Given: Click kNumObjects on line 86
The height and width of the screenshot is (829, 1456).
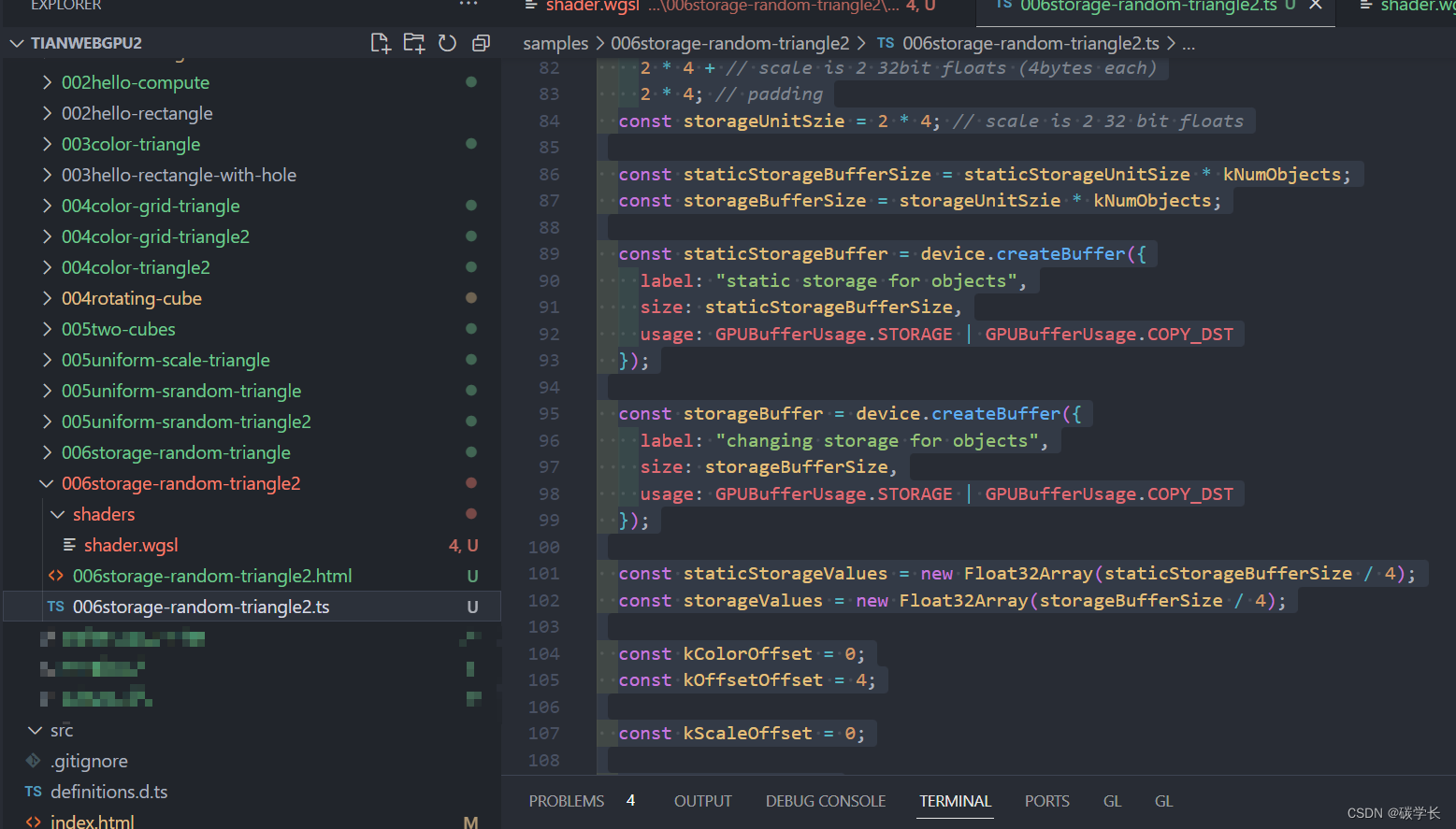Looking at the screenshot, I should coord(1281,174).
